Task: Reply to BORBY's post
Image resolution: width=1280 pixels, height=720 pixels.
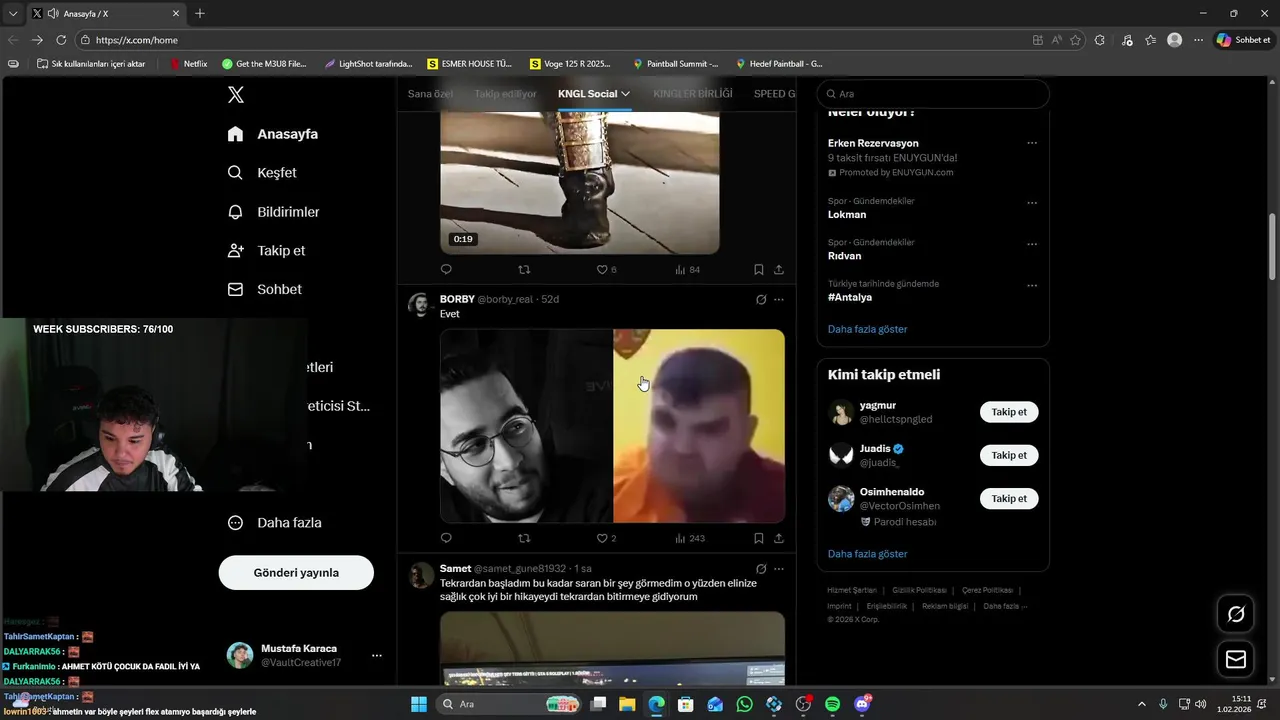Action: point(446,538)
